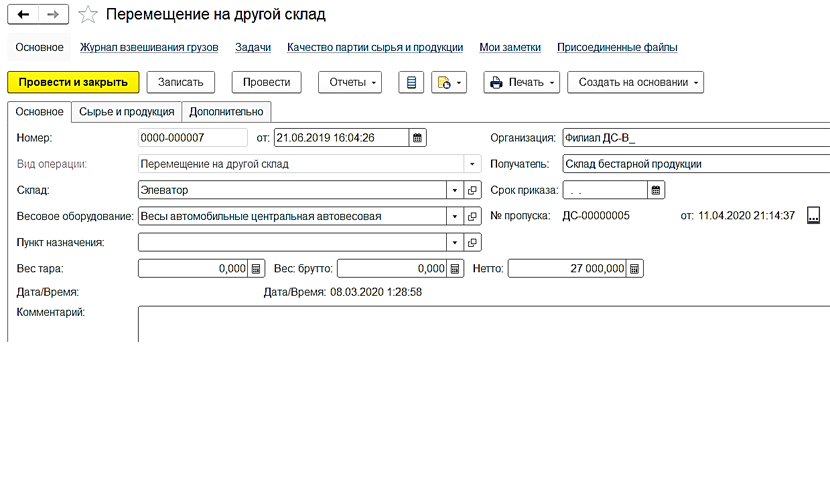Click Вес брутто value field
Screen dimensions: 830x498
click(x=392, y=268)
